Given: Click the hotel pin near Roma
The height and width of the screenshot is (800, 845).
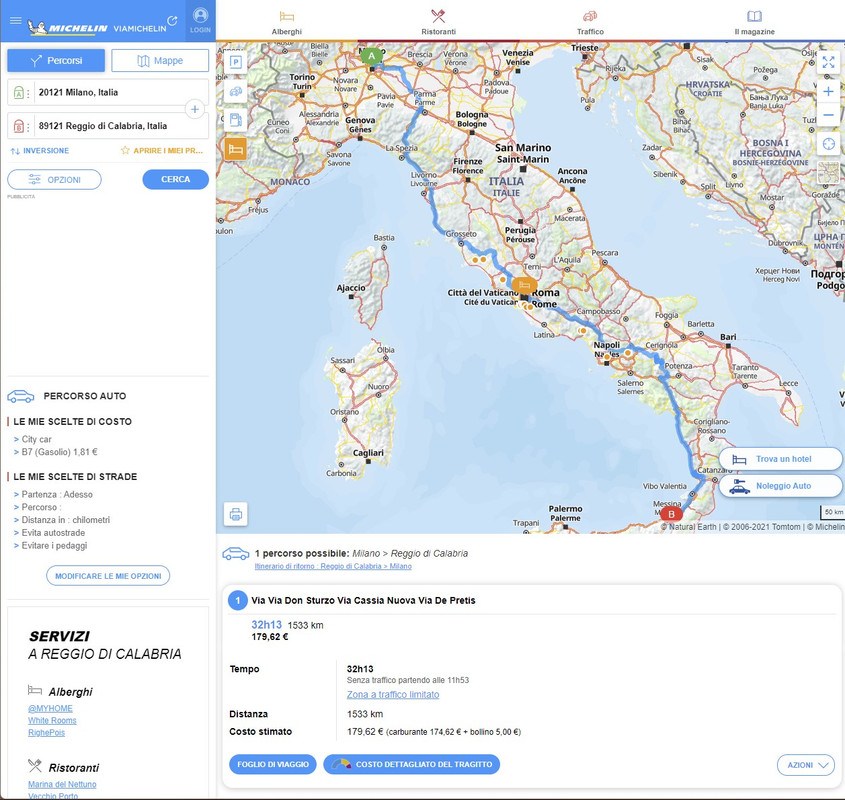Looking at the screenshot, I should tap(524, 285).
